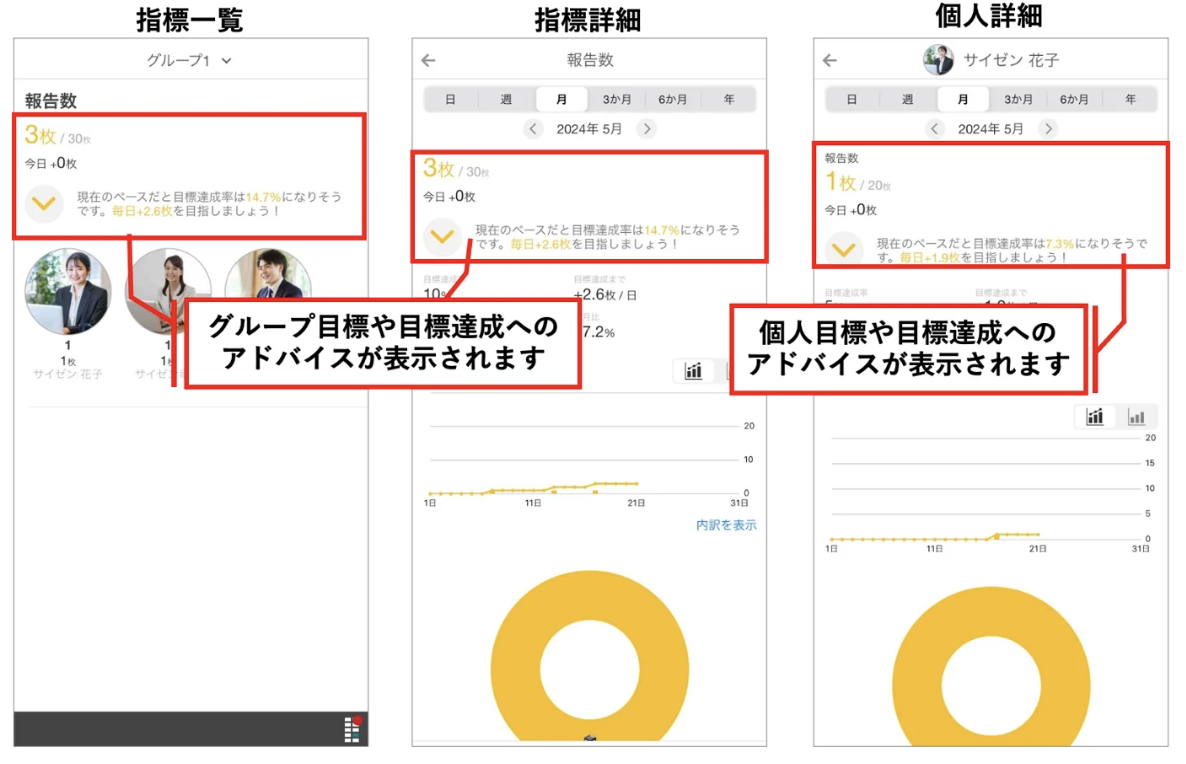This screenshot has height=764, width=1186.
Task: Go back from サイゼン 花子 personal screen
Action: [830, 60]
